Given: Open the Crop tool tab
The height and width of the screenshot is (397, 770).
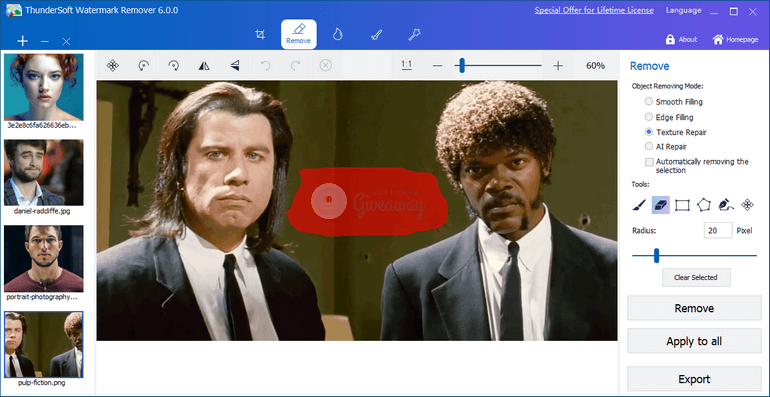Looking at the screenshot, I should coord(260,34).
